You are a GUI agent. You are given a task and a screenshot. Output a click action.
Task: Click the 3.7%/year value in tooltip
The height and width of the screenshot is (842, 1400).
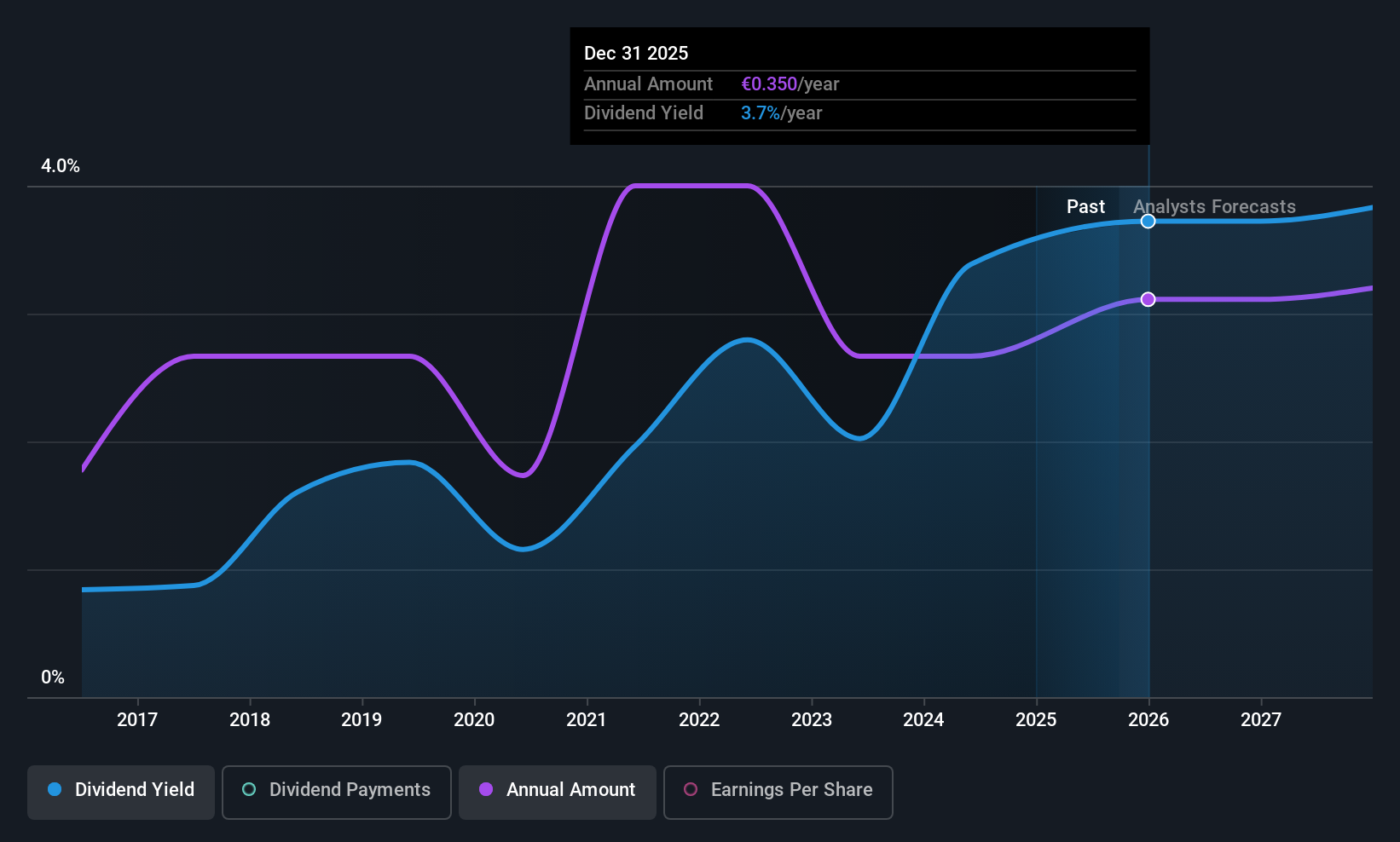click(x=782, y=113)
